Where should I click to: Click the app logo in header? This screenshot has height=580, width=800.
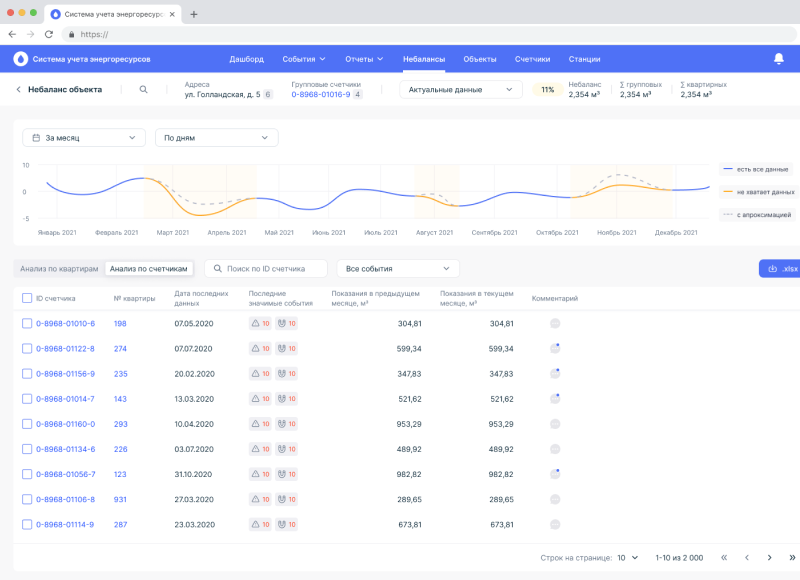[21, 59]
